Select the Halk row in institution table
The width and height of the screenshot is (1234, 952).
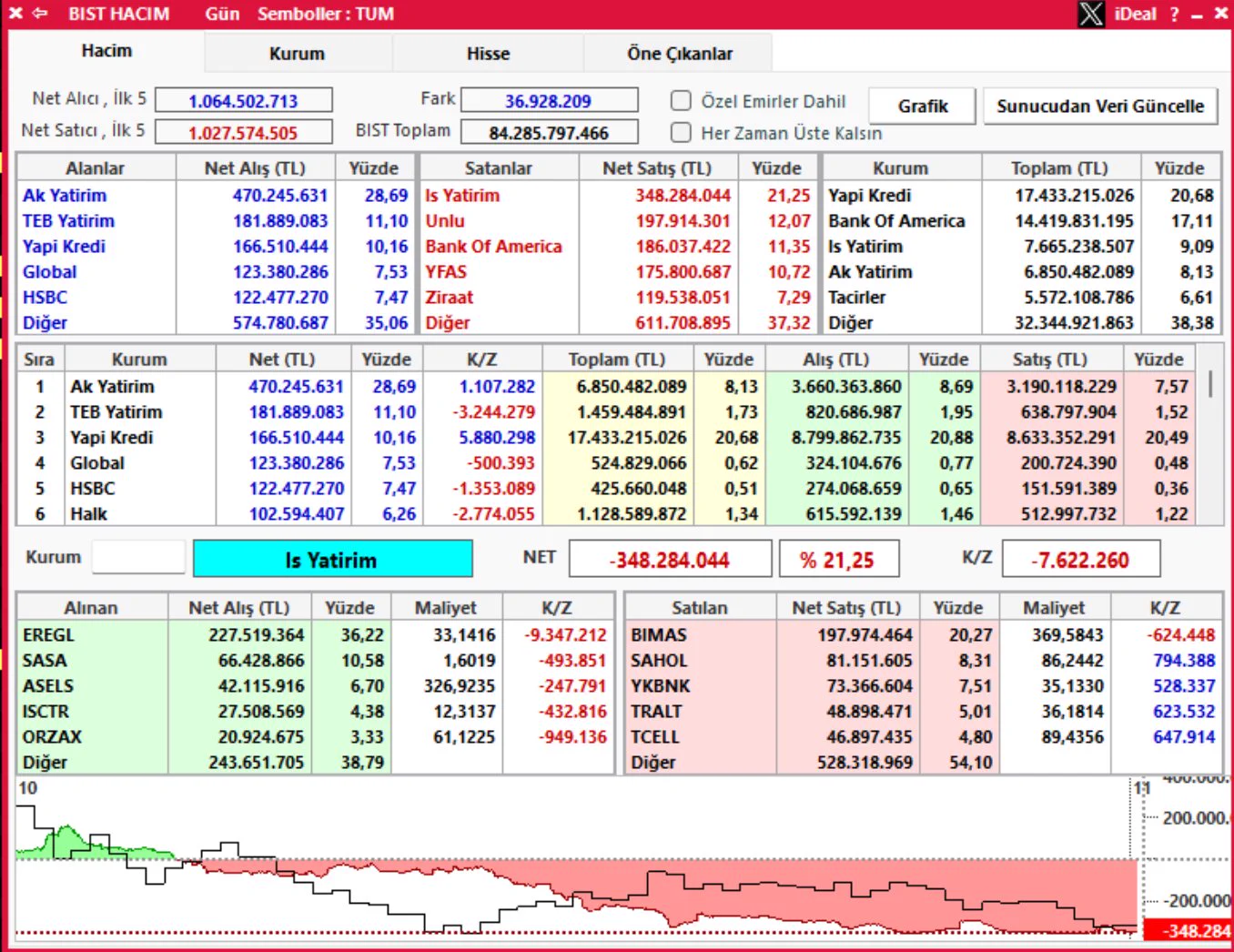pos(608,514)
